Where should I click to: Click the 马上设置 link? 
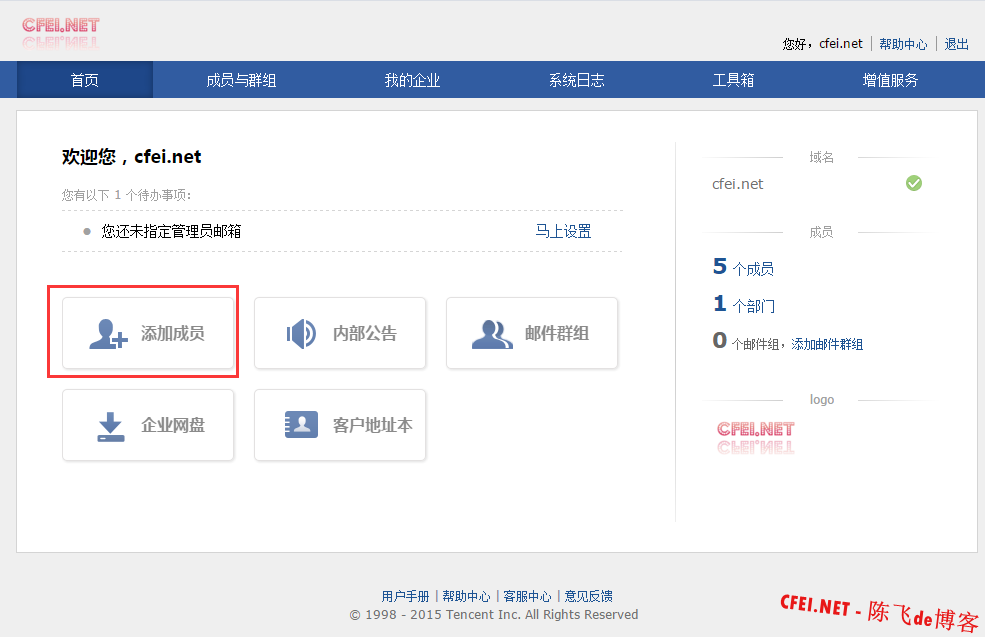coord(563,231)
